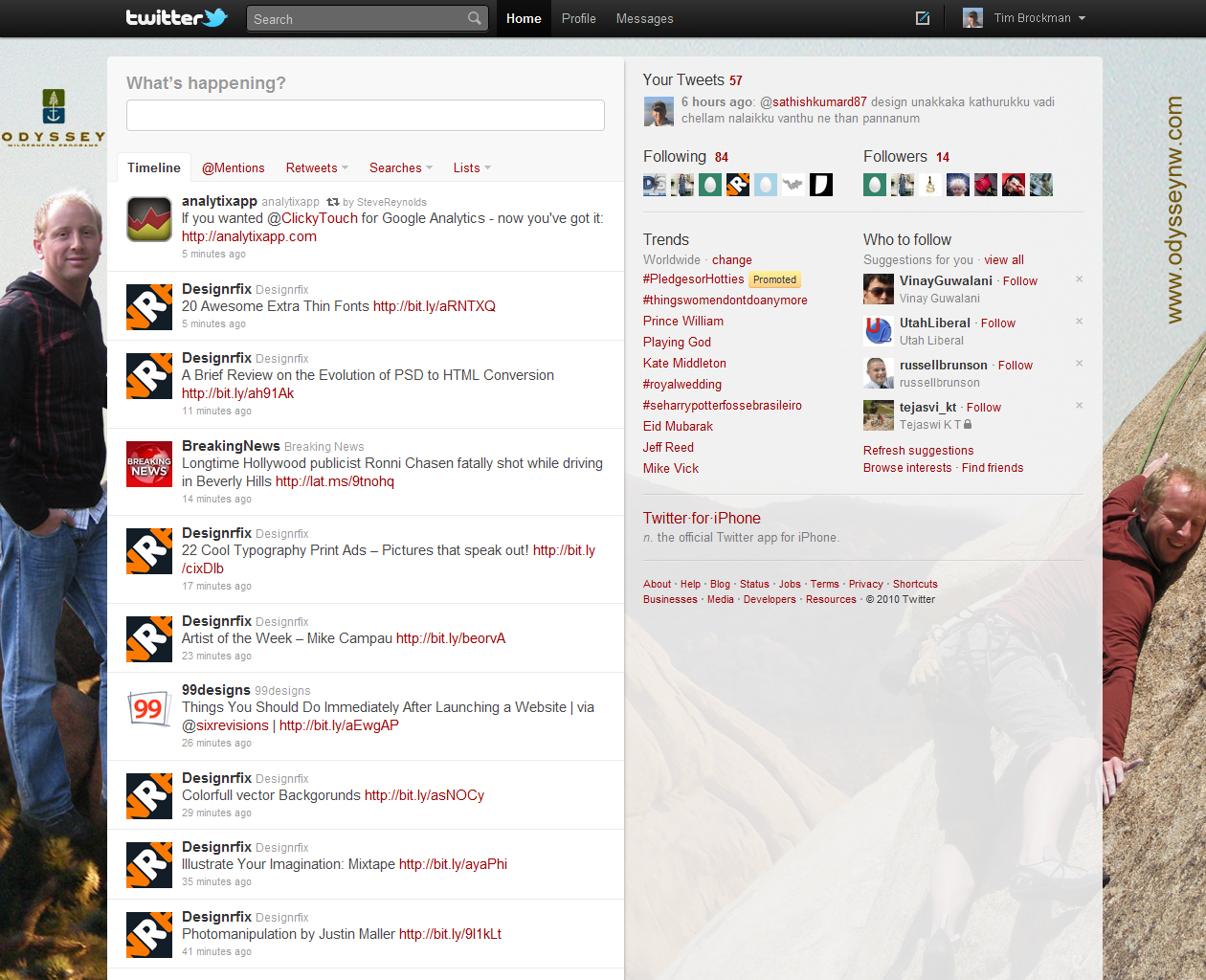Expand the Retweets tab dropdown

[x=345, y=167]
